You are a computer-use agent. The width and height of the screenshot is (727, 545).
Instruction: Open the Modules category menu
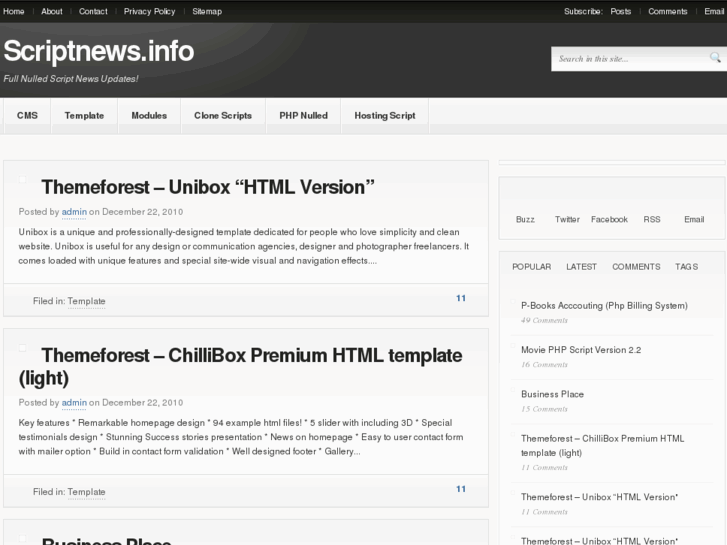point(149,115)
